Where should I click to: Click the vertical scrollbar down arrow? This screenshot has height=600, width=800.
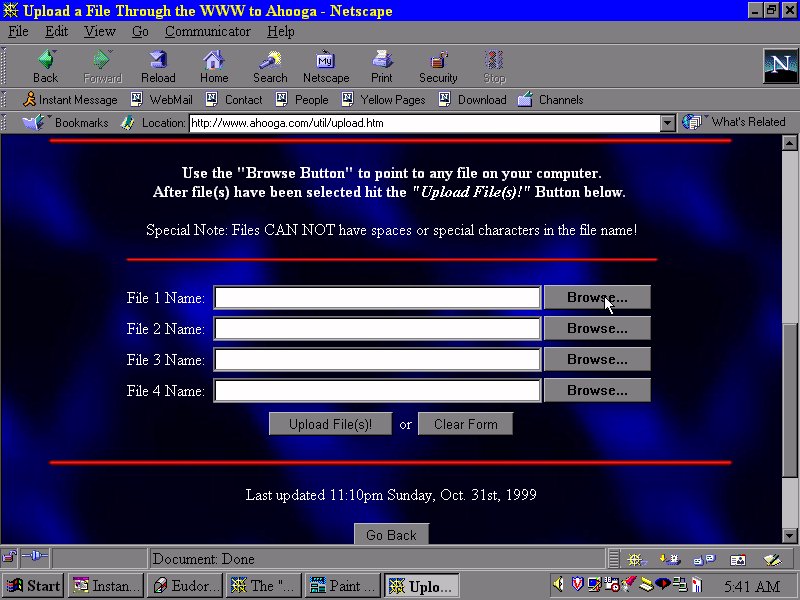click(789, 535)
